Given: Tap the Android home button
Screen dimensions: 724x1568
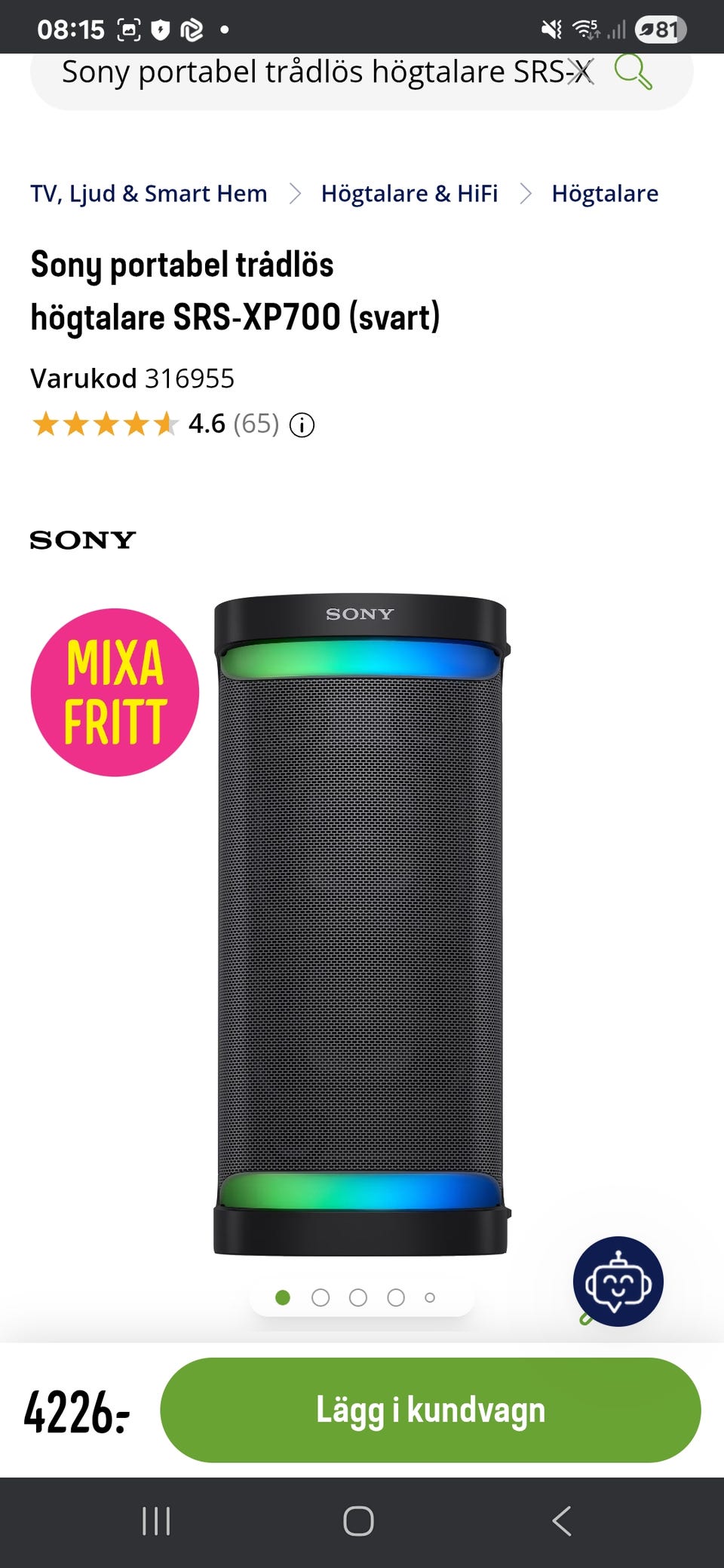Looking at the screenshot, I should [358, 1521].
